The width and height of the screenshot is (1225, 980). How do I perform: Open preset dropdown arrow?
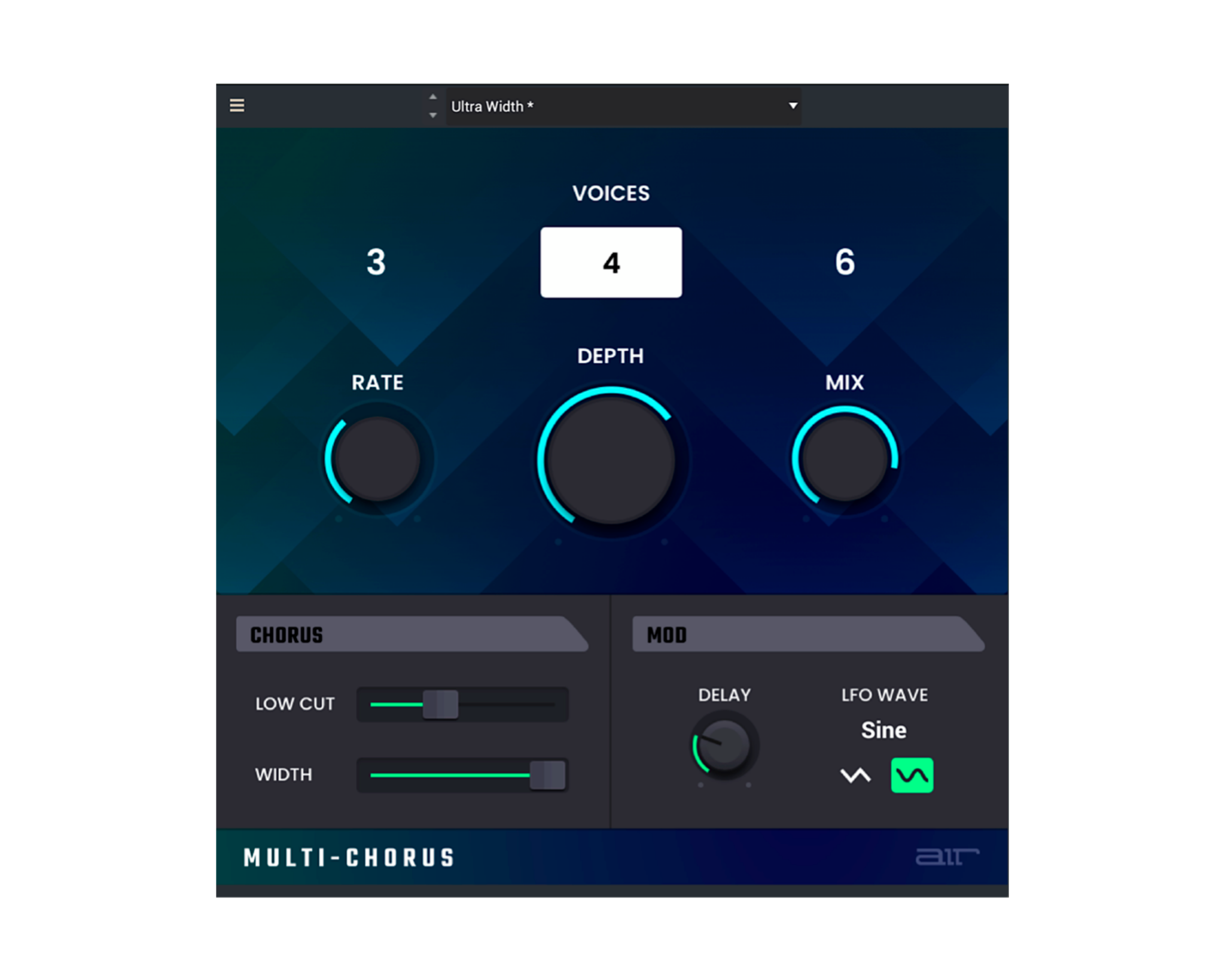pyautogui.click(x=793, y=106)
